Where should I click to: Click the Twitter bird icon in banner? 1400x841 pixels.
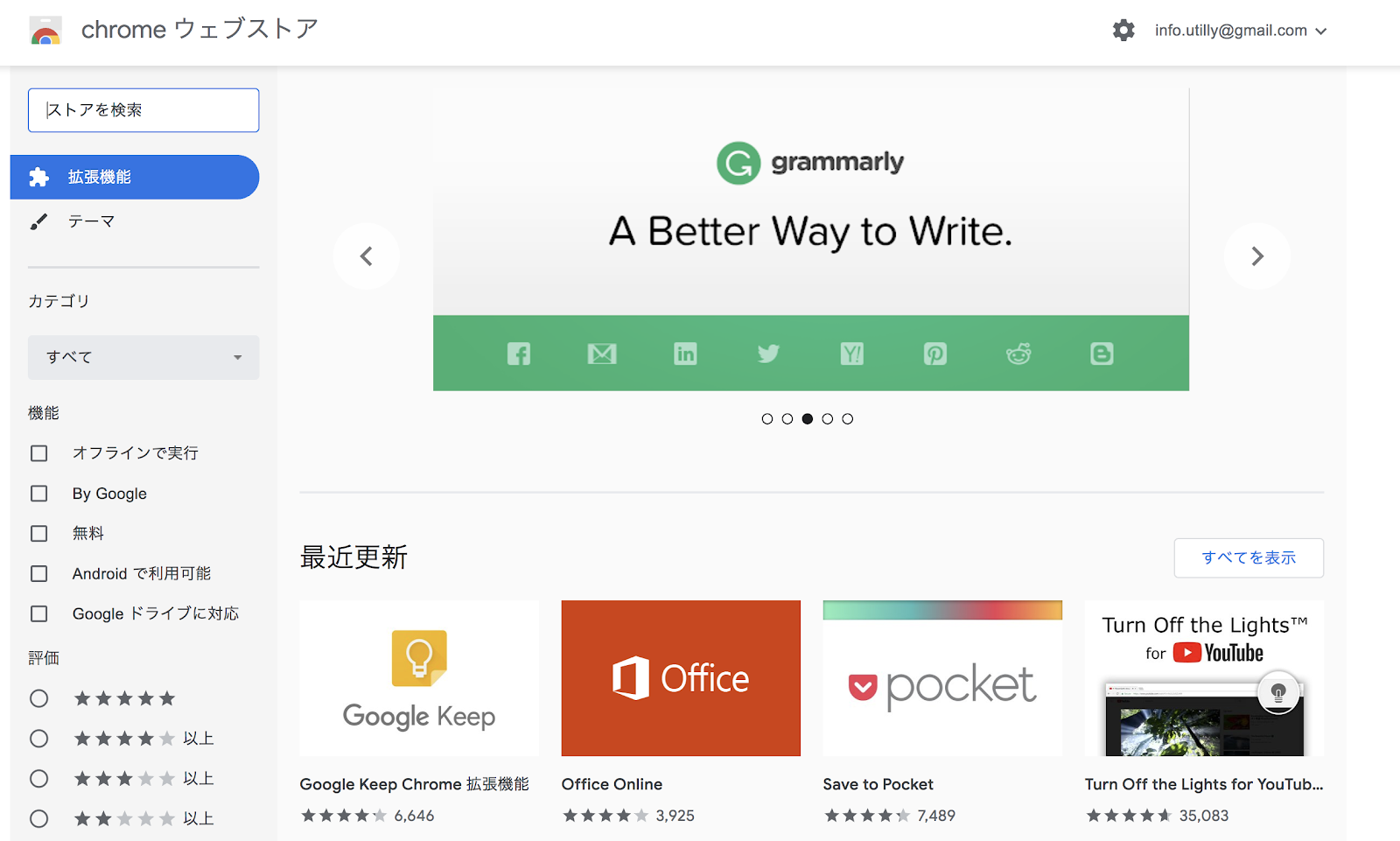coord(768,354)
